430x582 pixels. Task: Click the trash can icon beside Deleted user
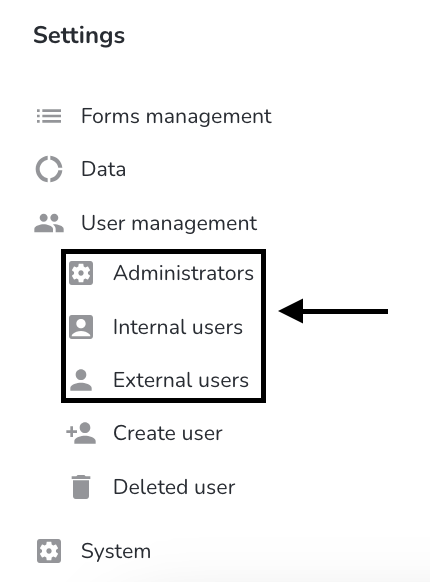tap(81, 487)
